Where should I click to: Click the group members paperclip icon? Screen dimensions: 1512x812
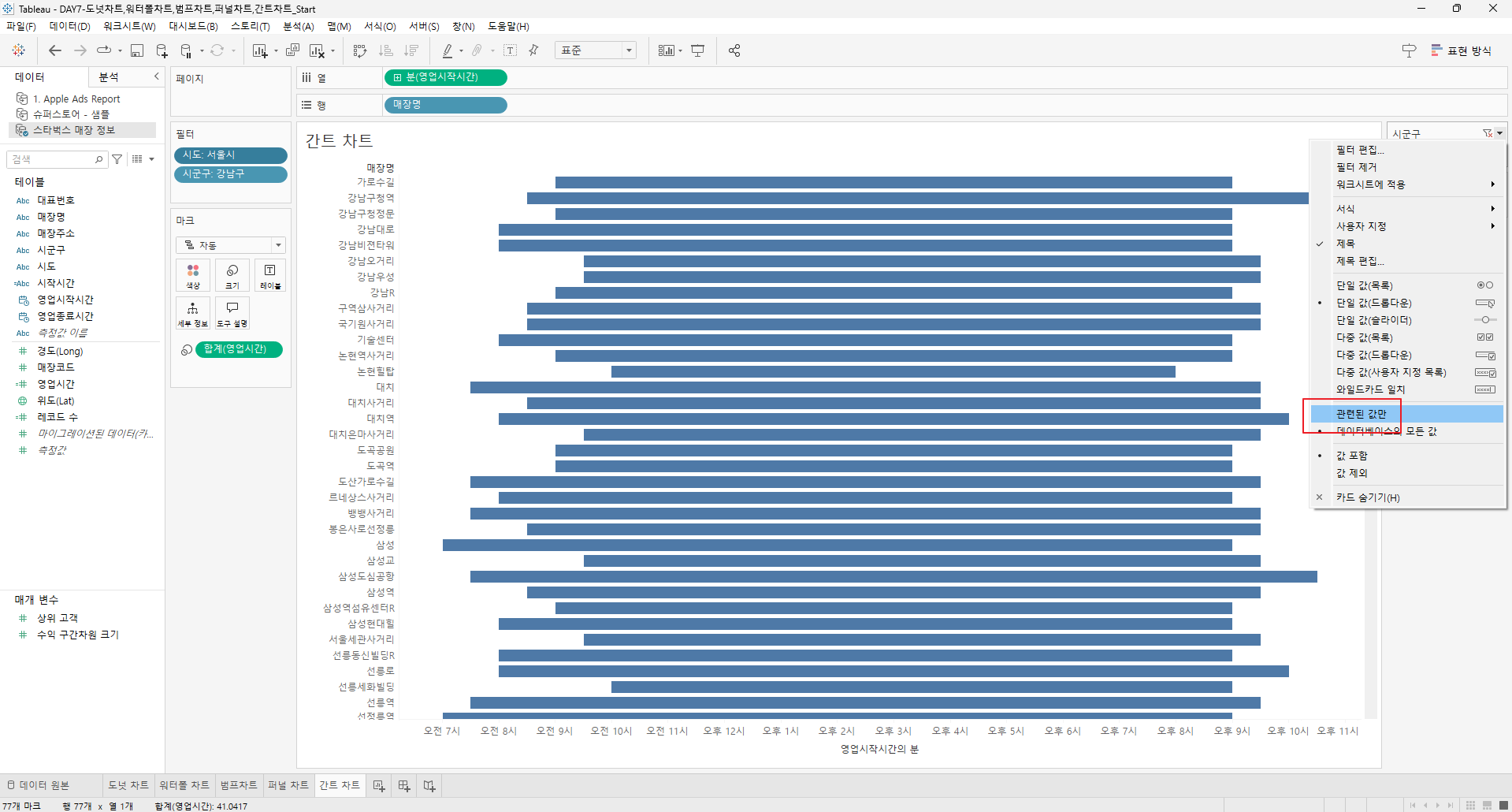pos(477,50)
